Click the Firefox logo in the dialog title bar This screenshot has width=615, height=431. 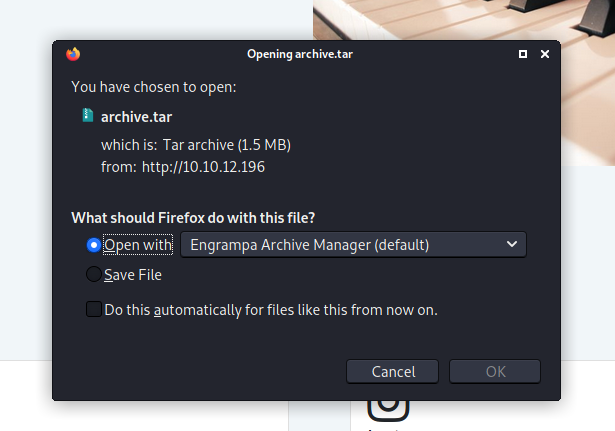pyautogui.click(x=72, y=54)
